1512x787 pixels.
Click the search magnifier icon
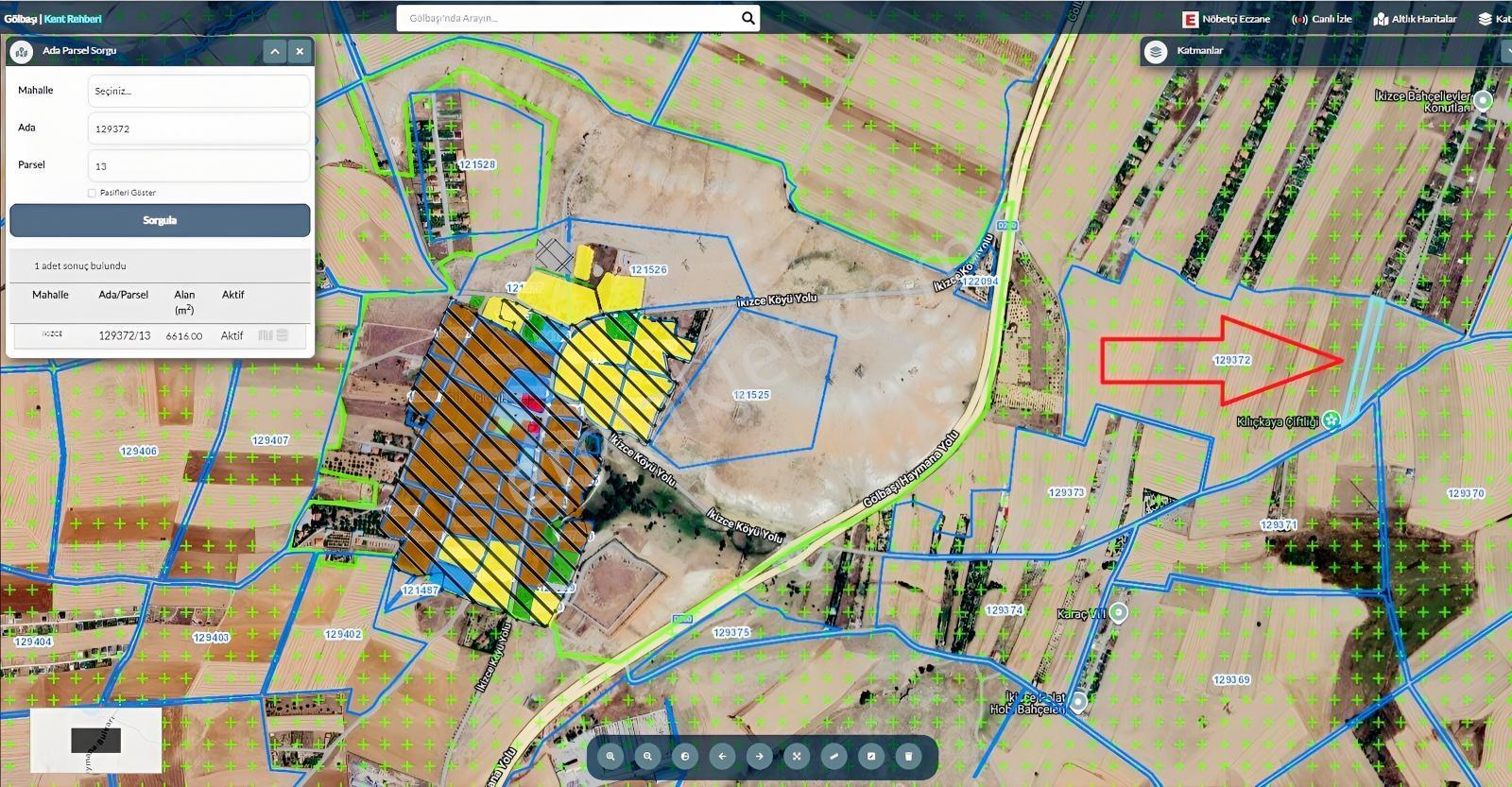(747, 18)
